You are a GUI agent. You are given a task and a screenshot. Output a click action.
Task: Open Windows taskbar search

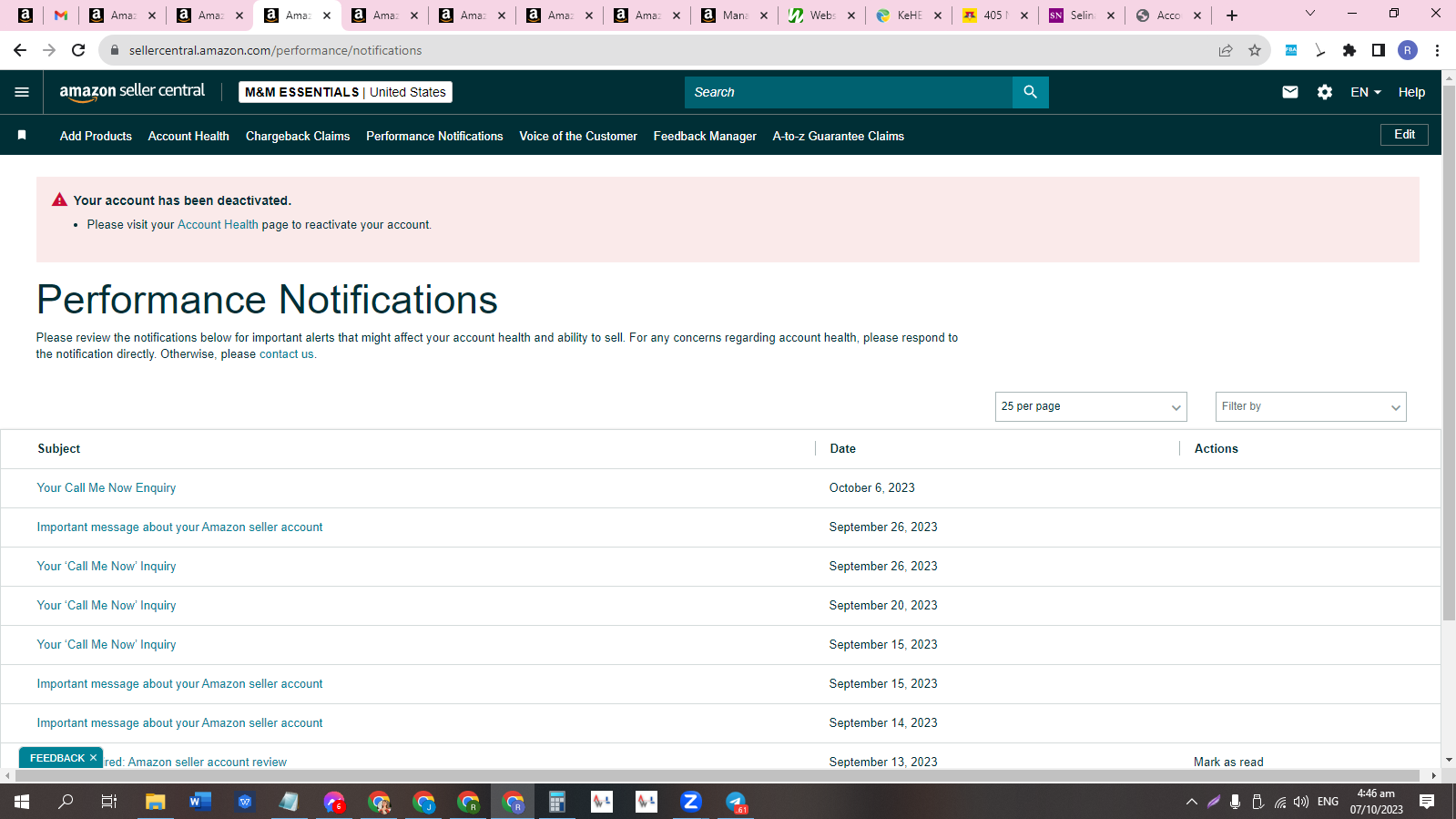point(66,802)
